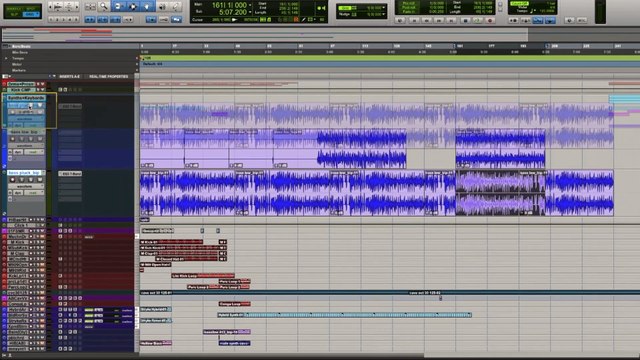Click zoom preset 5 button
640x360 pixels.
(x=76, y=20)
